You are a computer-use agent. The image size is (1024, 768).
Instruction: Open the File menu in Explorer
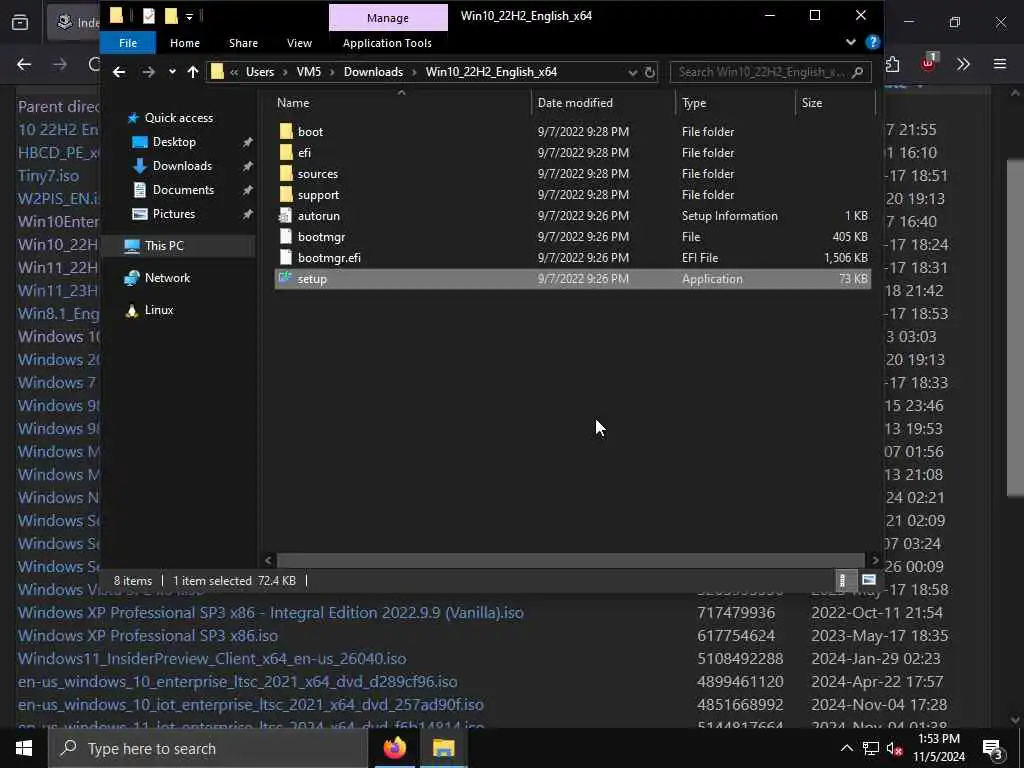coord(128,43)
